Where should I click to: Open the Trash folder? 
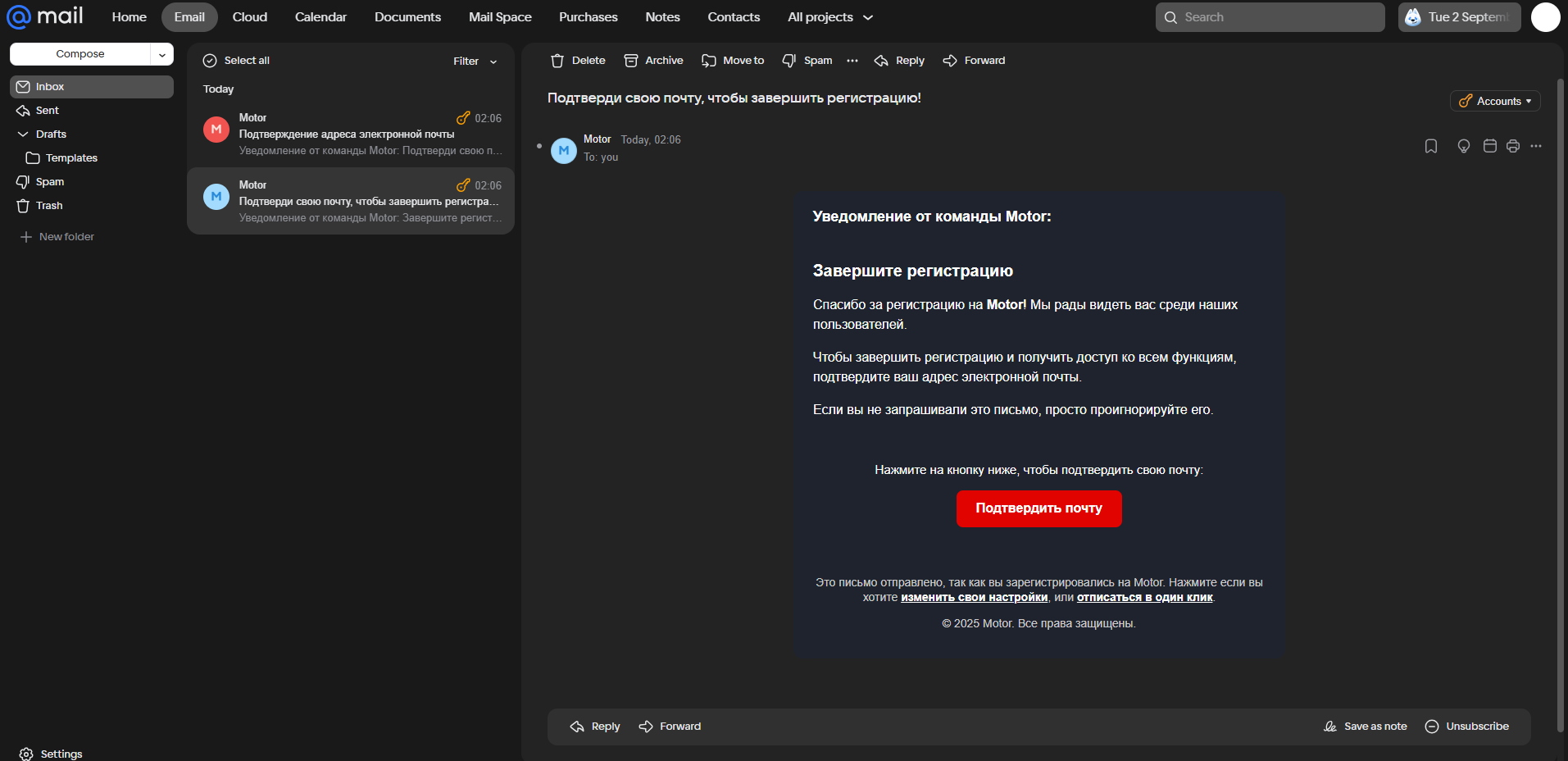(49, 206)
